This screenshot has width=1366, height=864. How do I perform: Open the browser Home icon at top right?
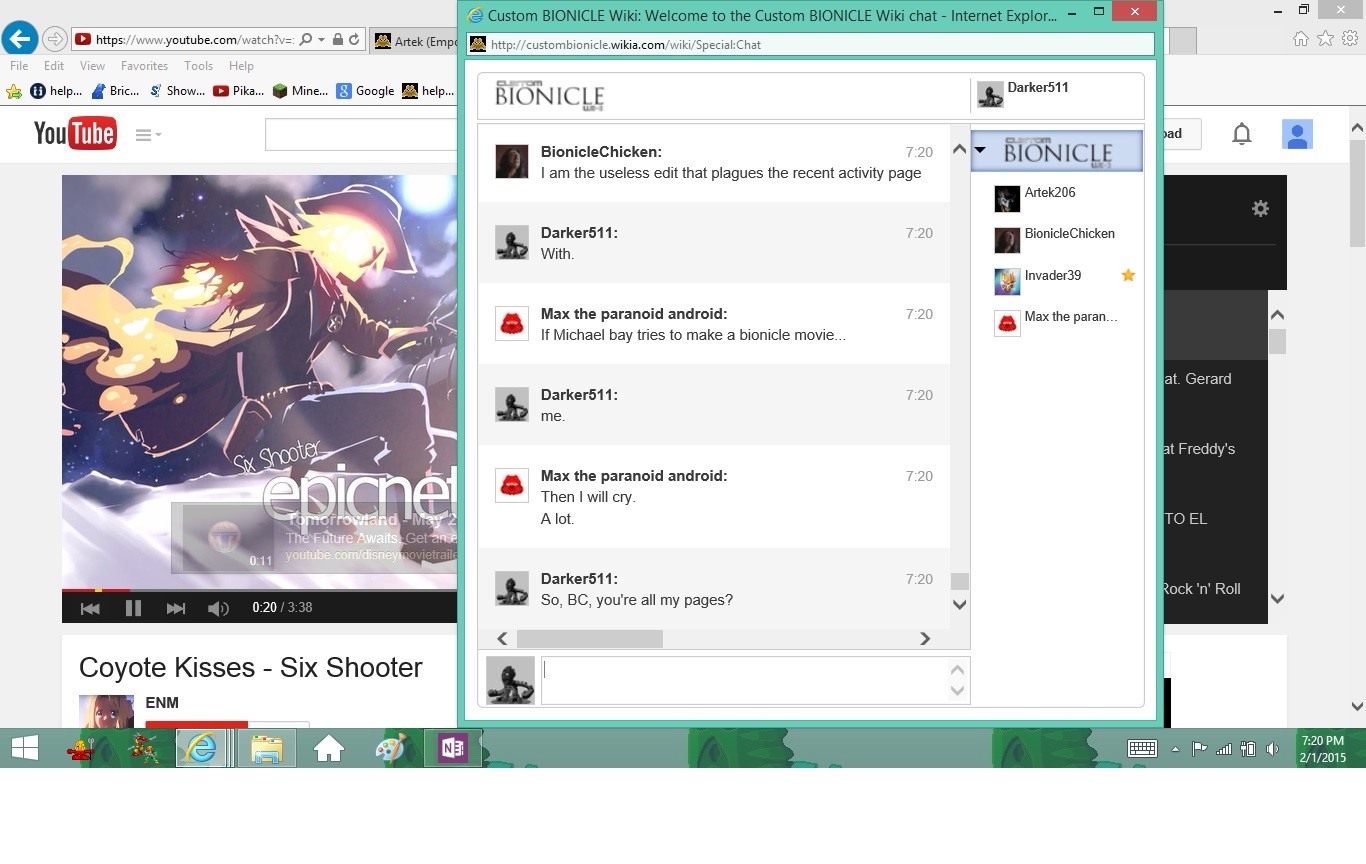(1301, 39)
